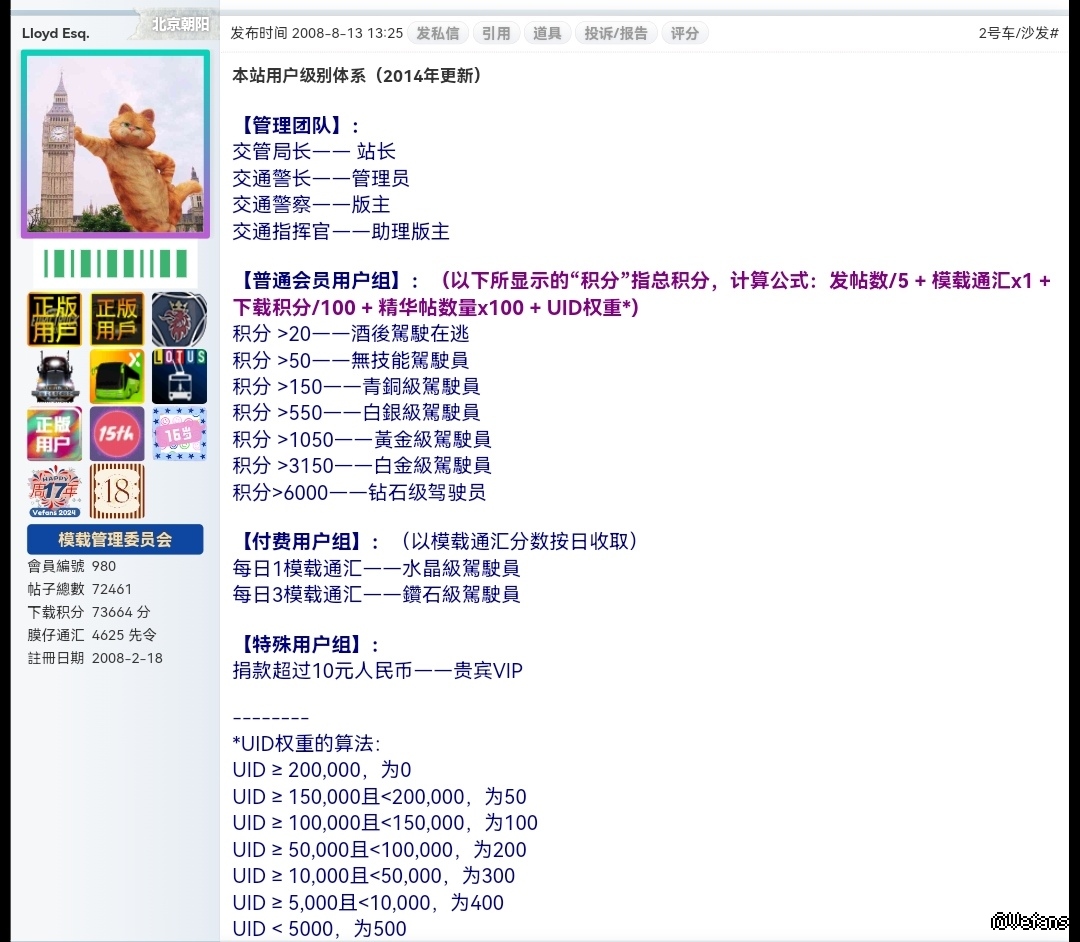Click the 交通警长——管理员 line

321,178
